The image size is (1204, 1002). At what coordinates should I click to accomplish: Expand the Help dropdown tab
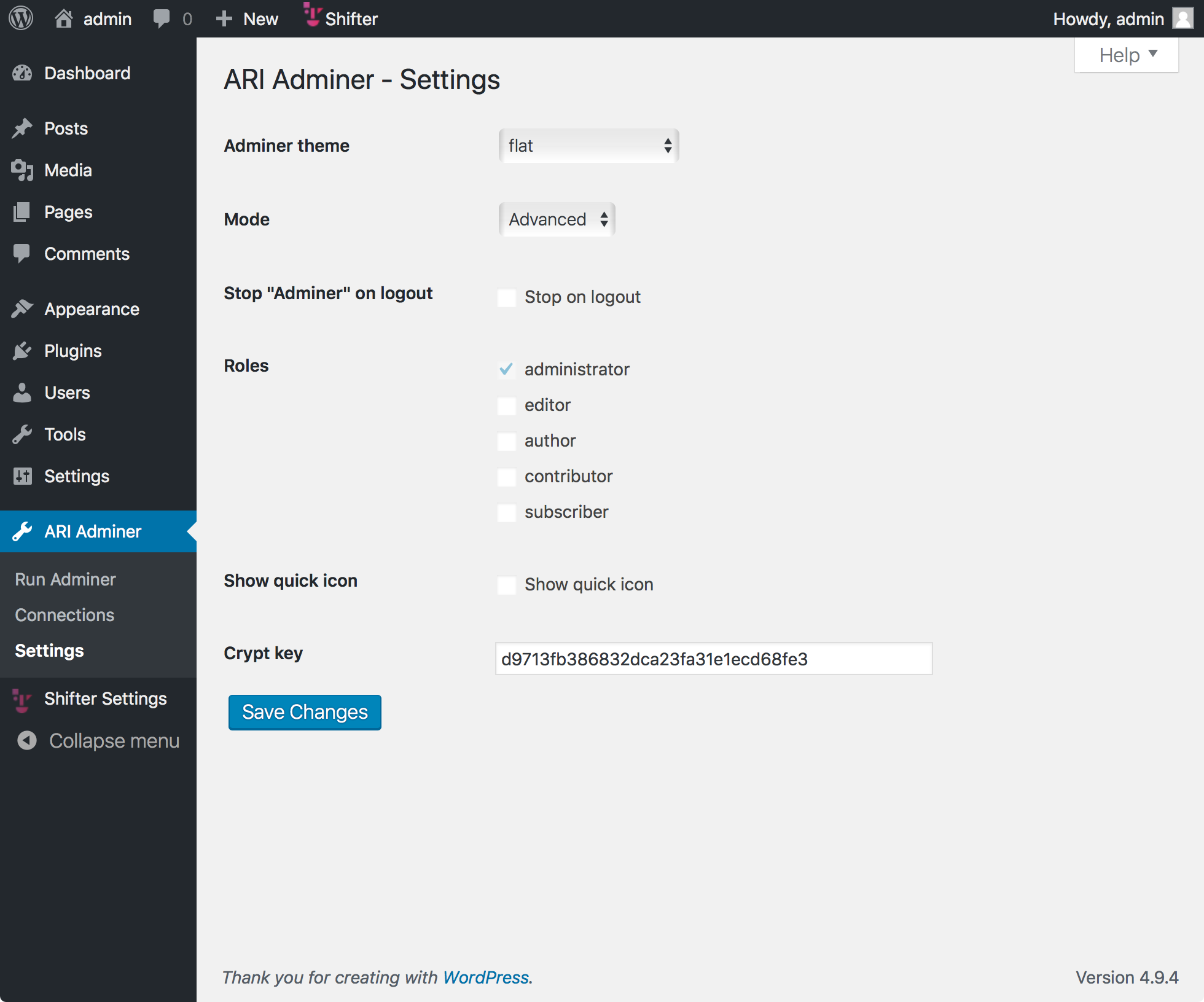[1127, 55]
